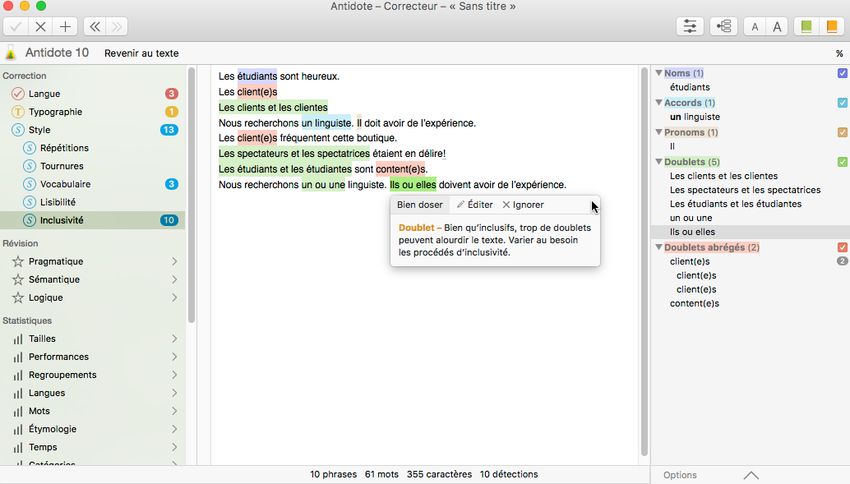Image resolution: width=850 pixels, height=484 pixels.
Task: Go to previous detection double-arrow
Action: tap(95, 27)
